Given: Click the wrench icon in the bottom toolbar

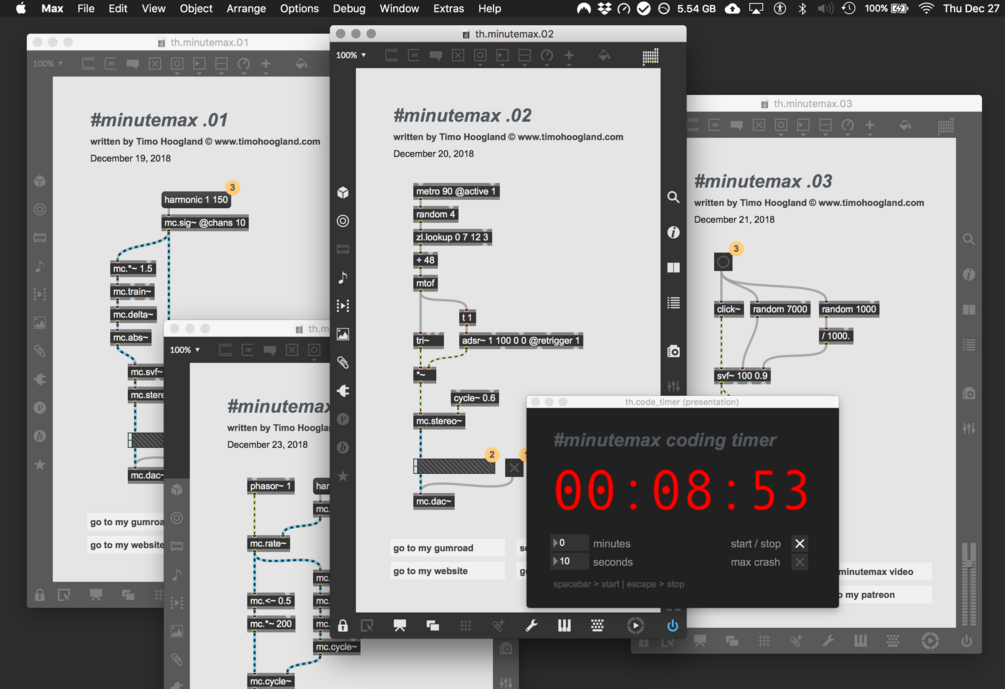Looking at the screenshot, I should coord(531,625).
